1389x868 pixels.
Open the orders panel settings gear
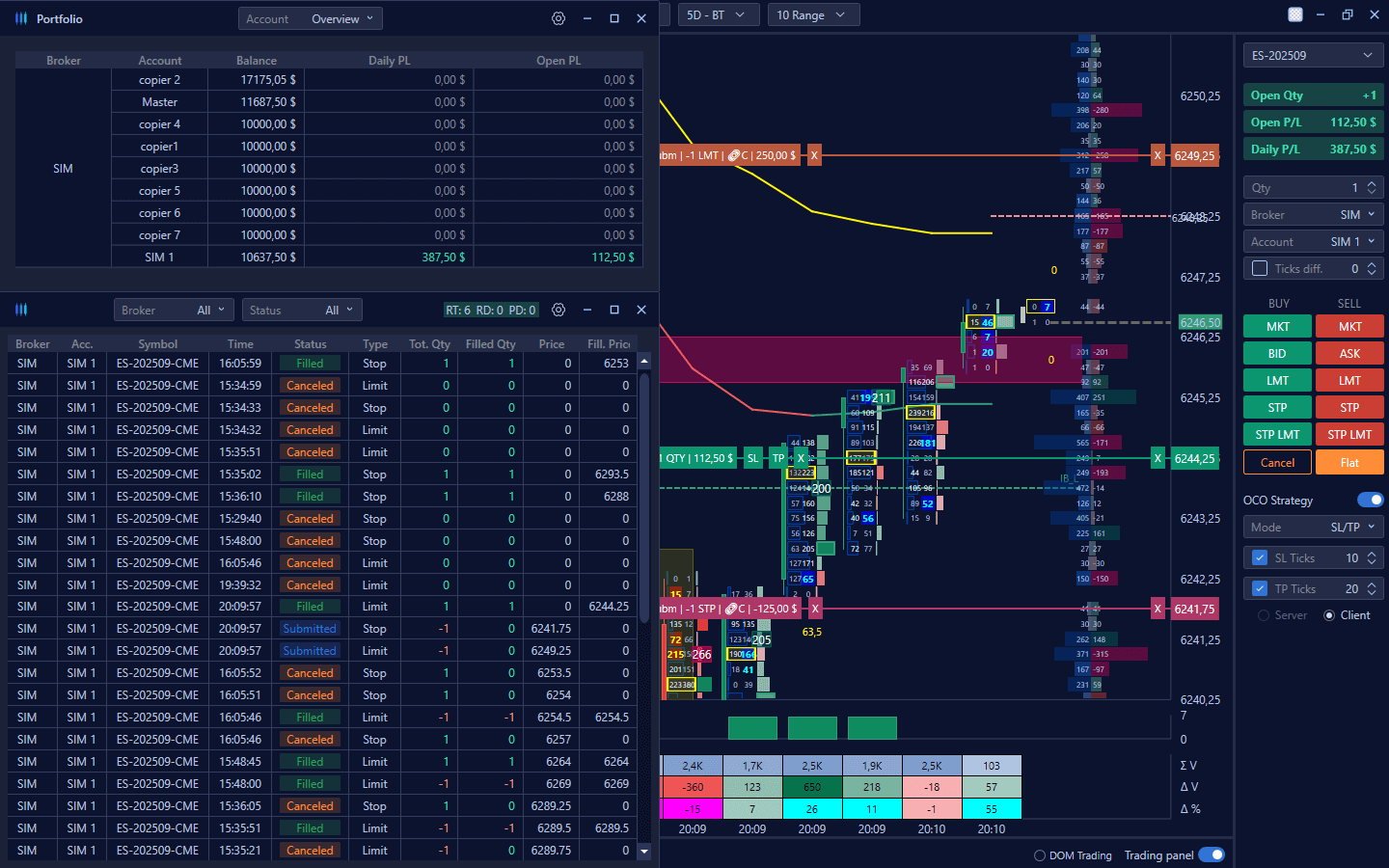[558, 310]
